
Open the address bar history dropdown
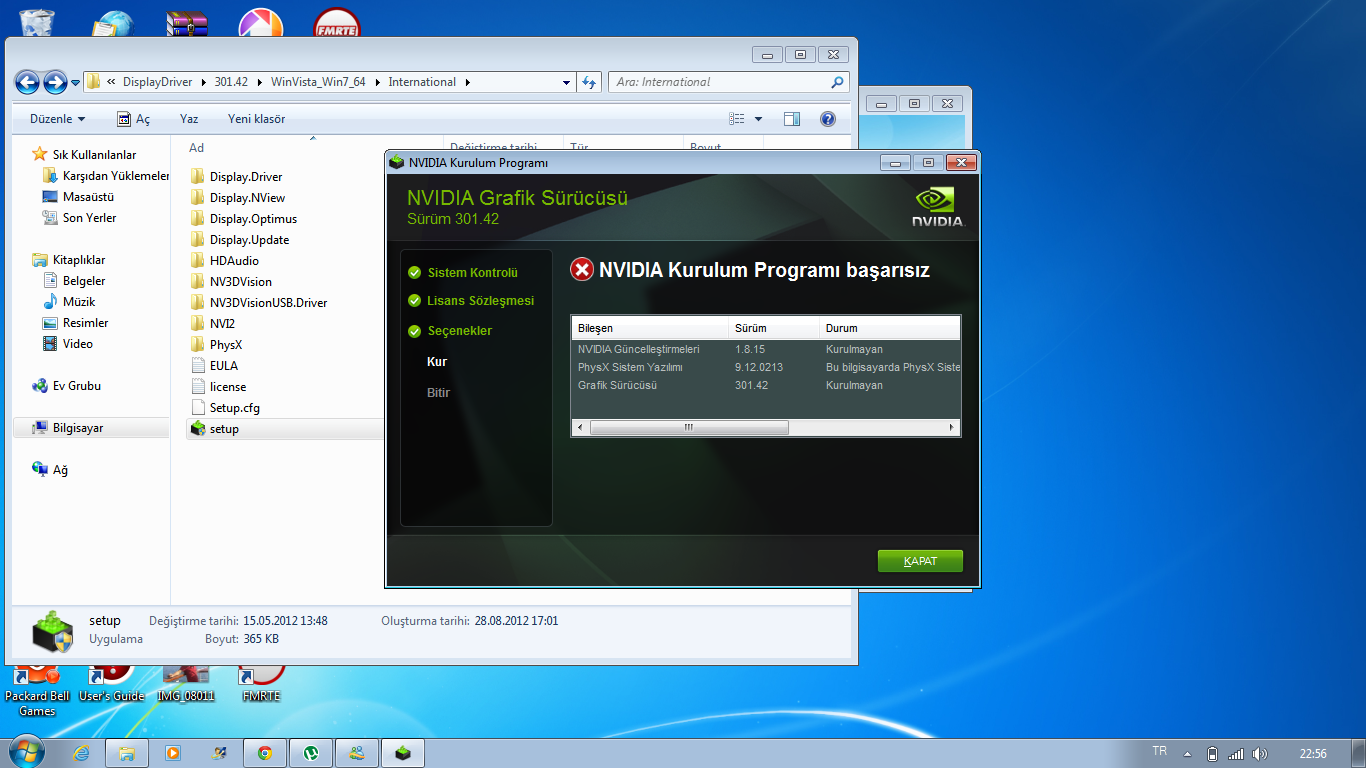click(x=566, y=82)
